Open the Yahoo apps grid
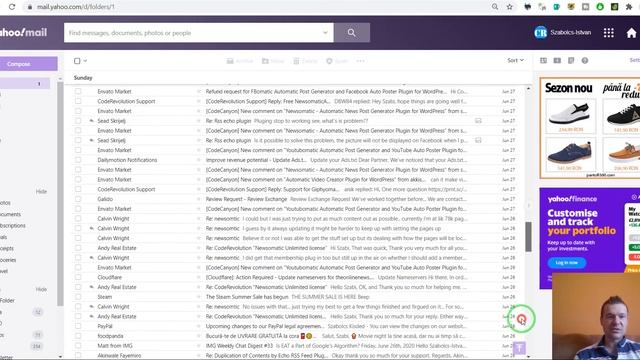 click(609, 33)
